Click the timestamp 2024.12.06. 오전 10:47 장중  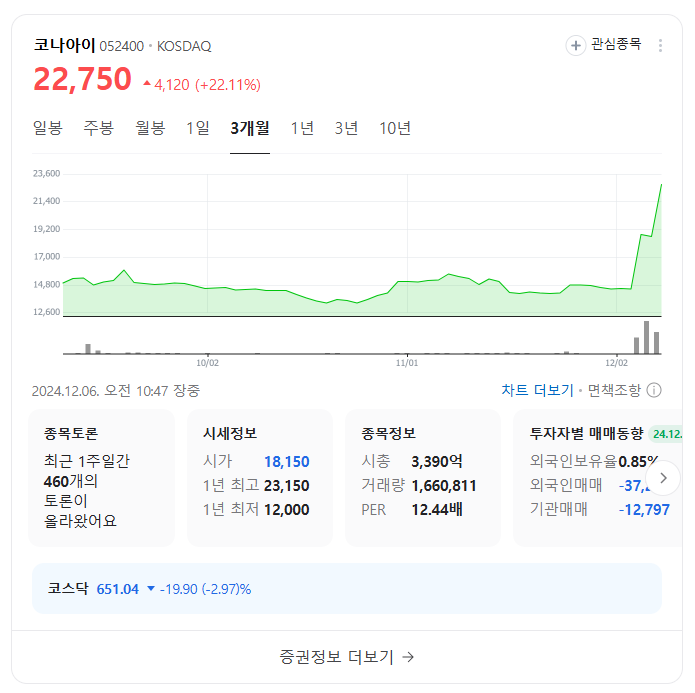(116, 391)
